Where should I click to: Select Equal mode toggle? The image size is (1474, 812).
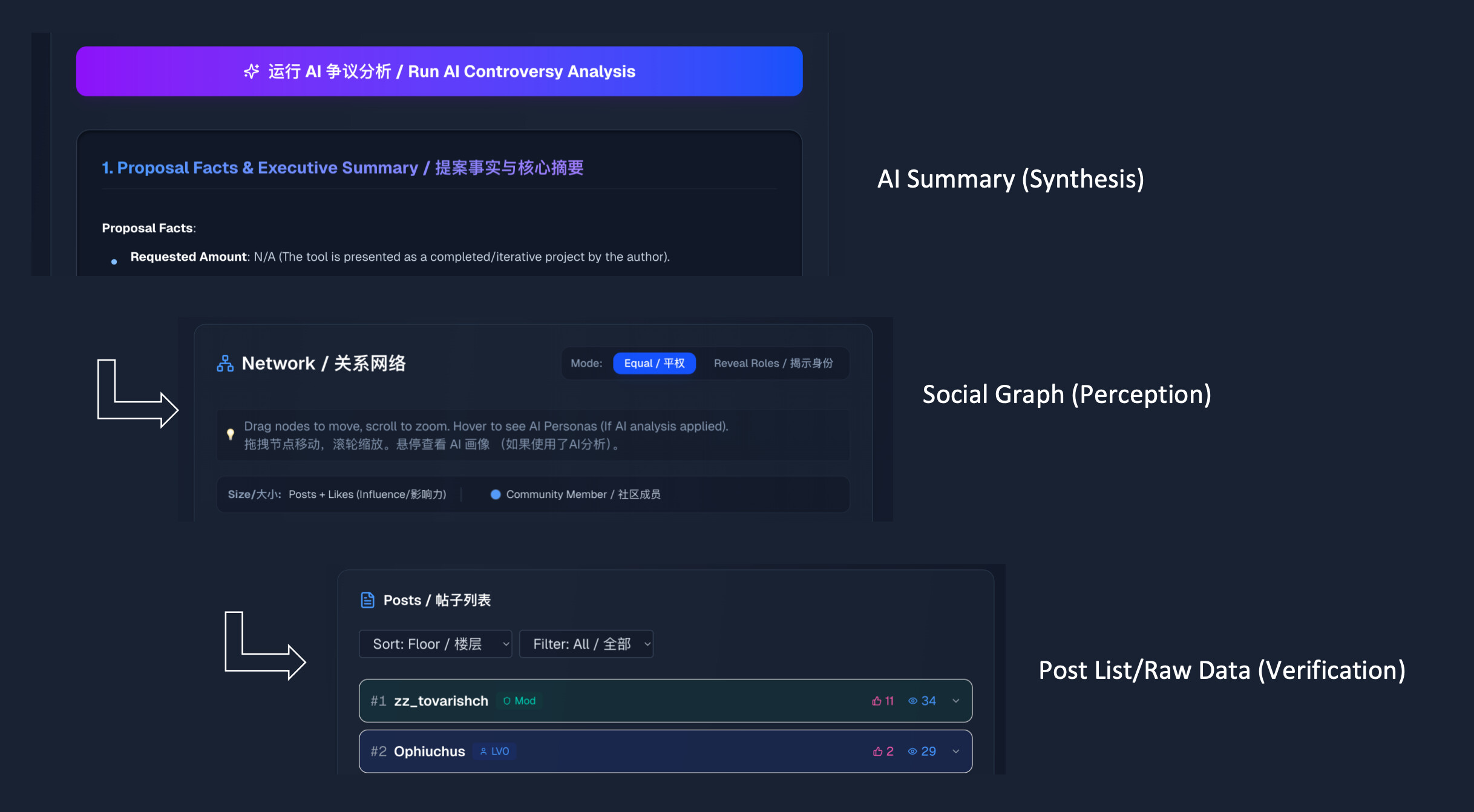tap(654, 364)
